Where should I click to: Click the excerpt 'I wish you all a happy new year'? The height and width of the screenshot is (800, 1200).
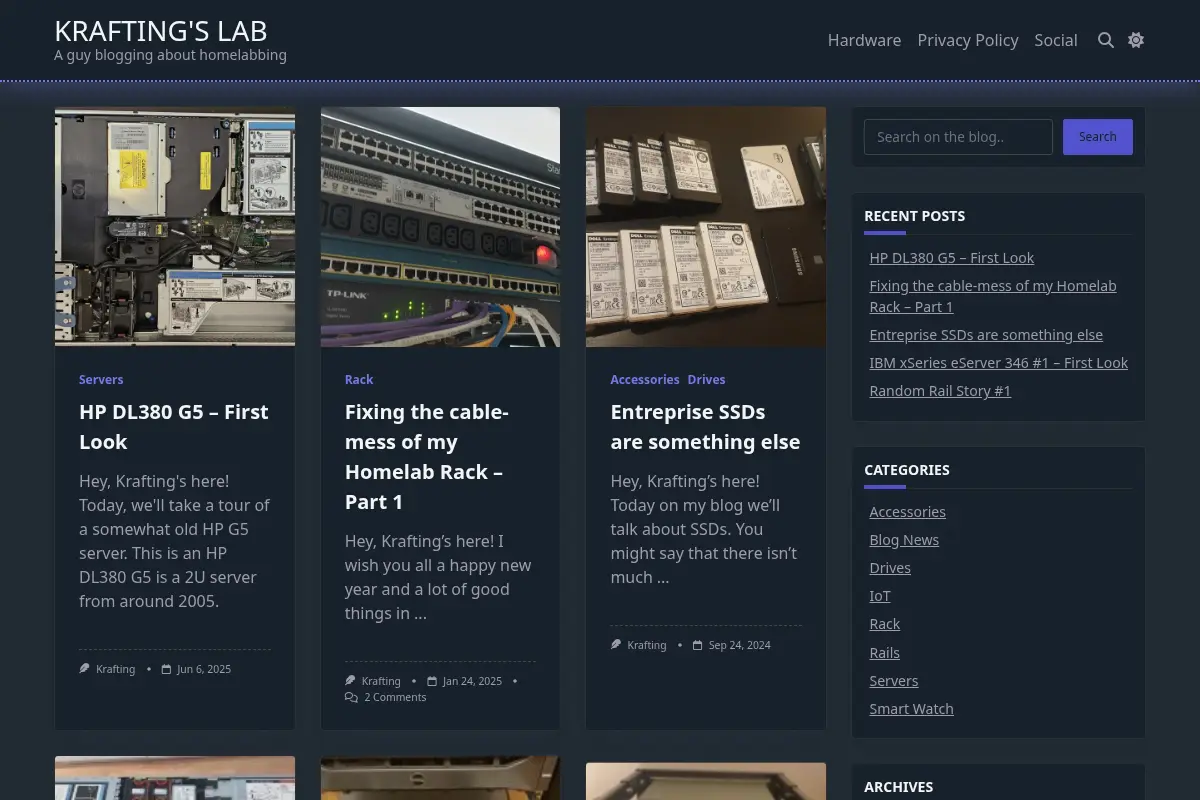438,577
